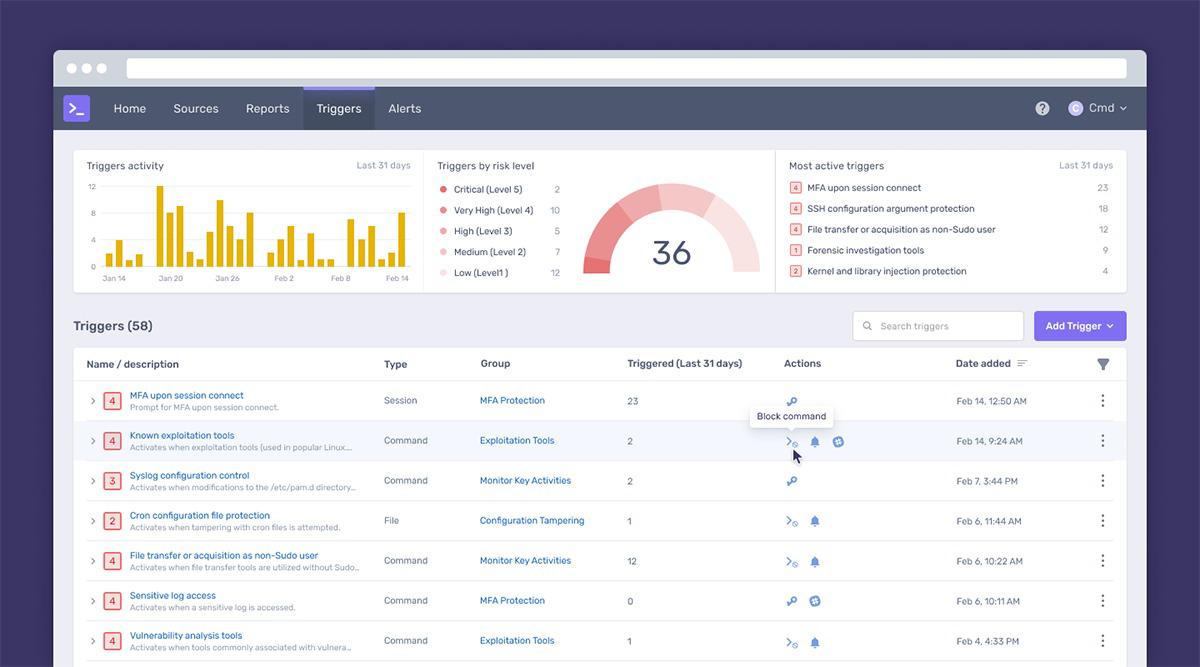
Task: Go to the Reports tab
Action: pyautogui.click(x=267, y=108)
